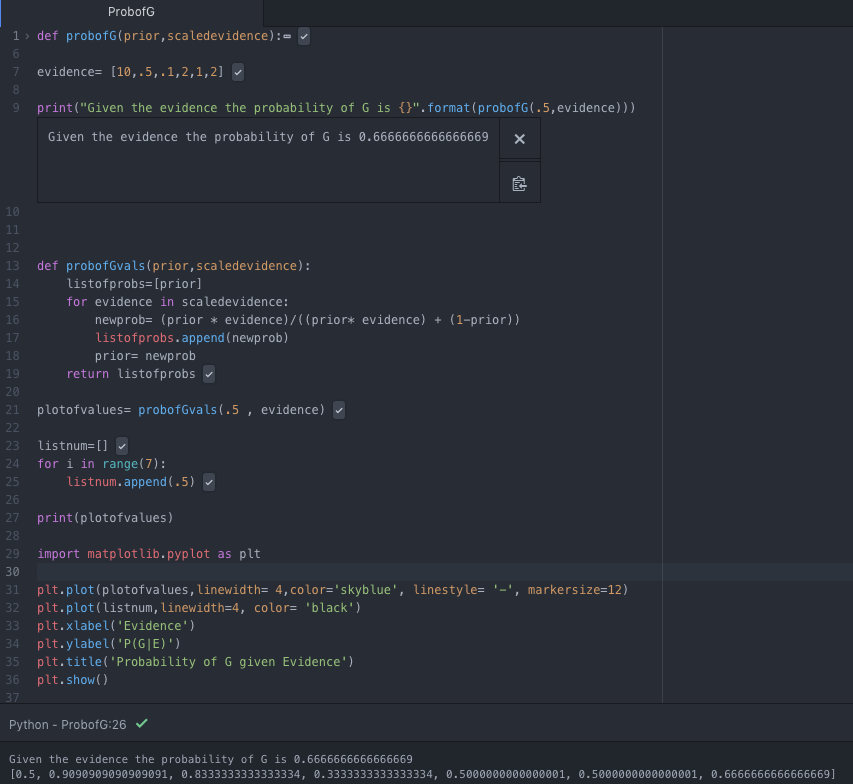The width and height of the screenshot is (853, 784).
Task: Click the checkmark badge beside listnum=[]
Action: coord(122,446)
